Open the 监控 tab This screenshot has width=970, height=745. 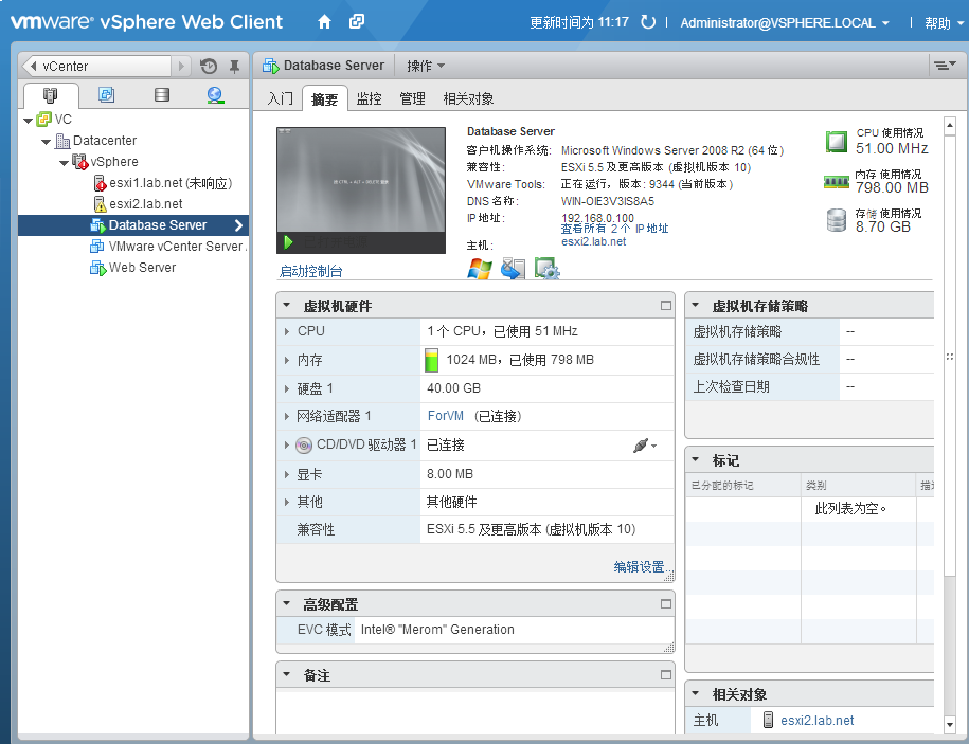(x=369, y=98)
